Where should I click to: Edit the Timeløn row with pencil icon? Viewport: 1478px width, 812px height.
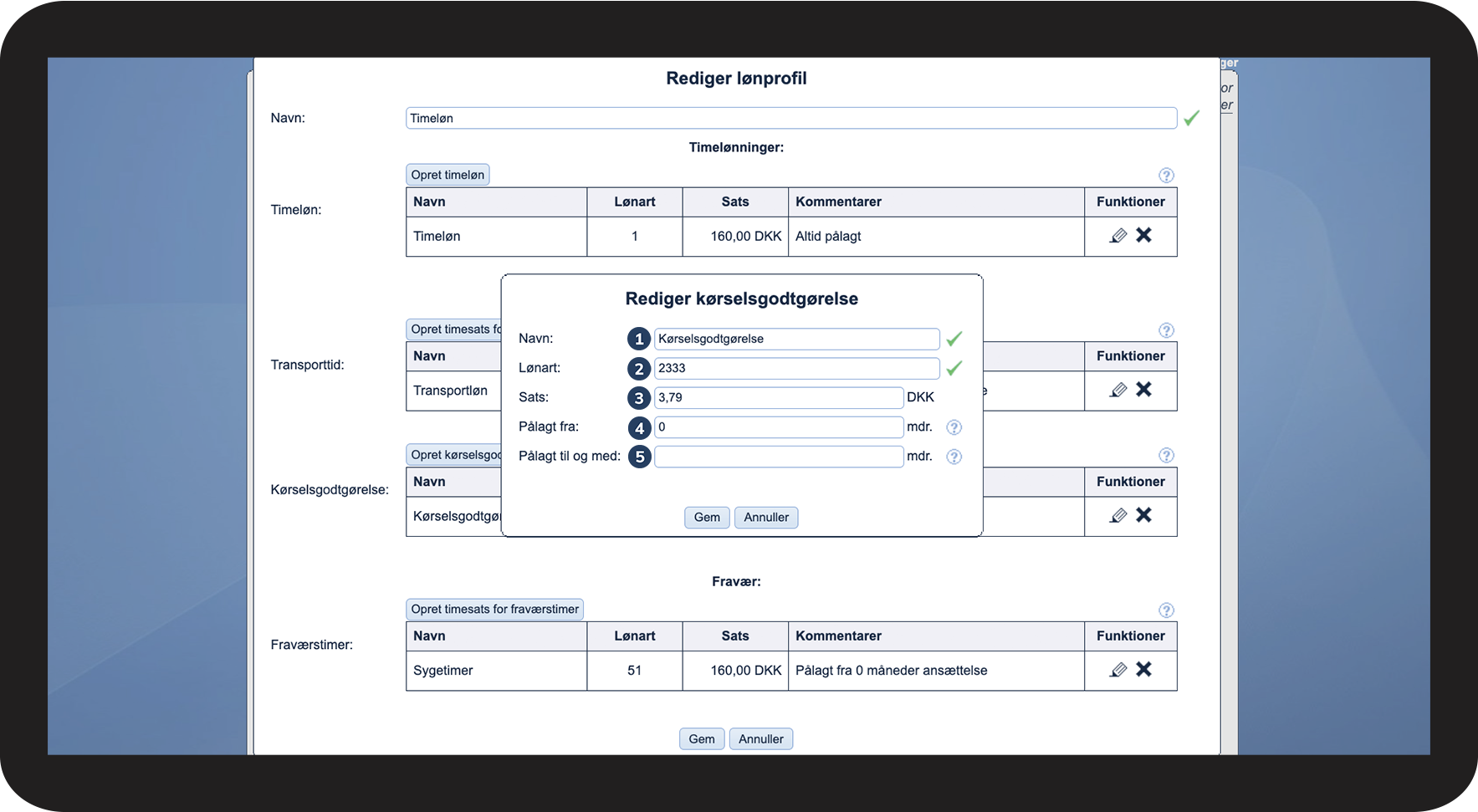(x=1117, y=236)
